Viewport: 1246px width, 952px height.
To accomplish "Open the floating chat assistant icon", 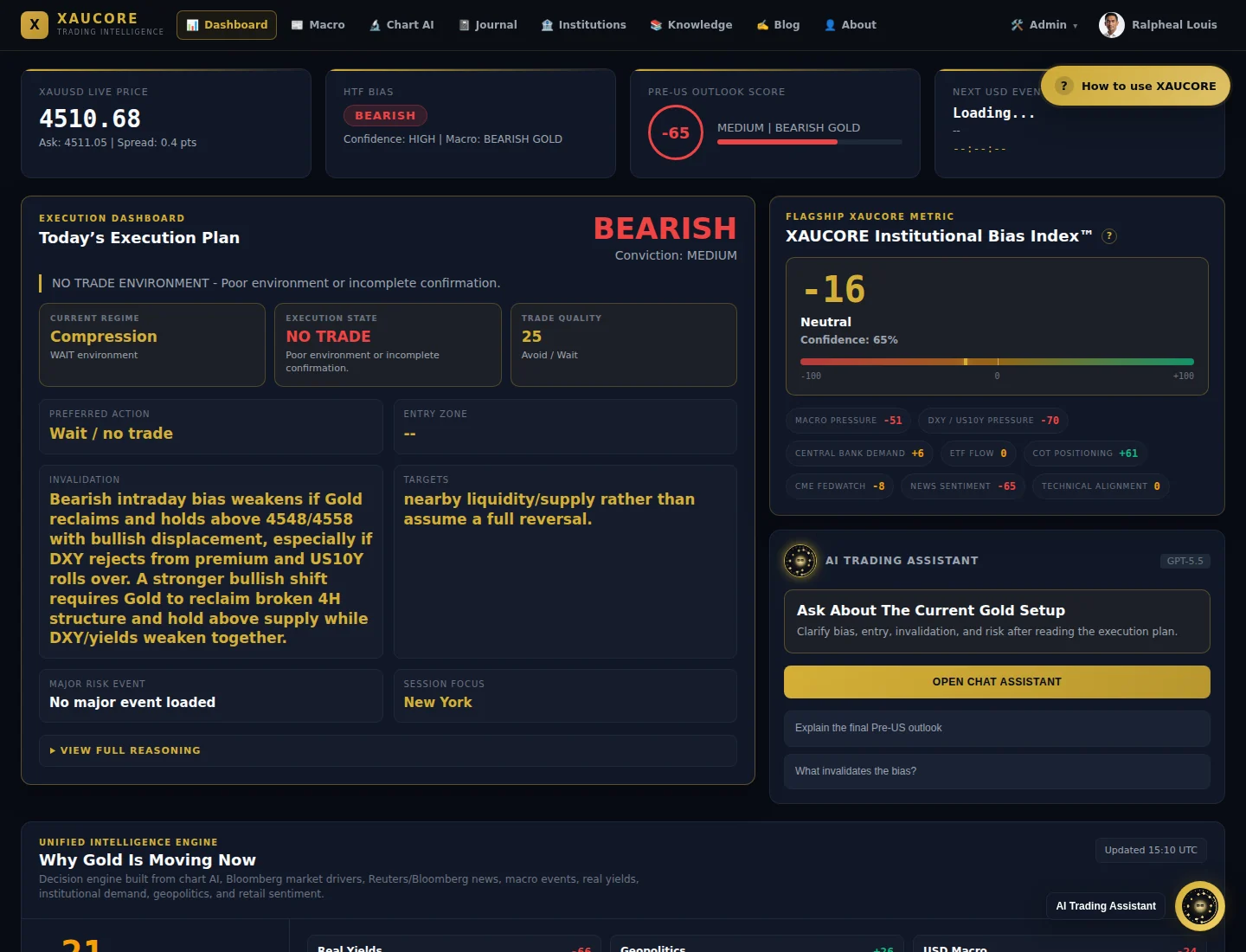I will (x=1200, y=906).
